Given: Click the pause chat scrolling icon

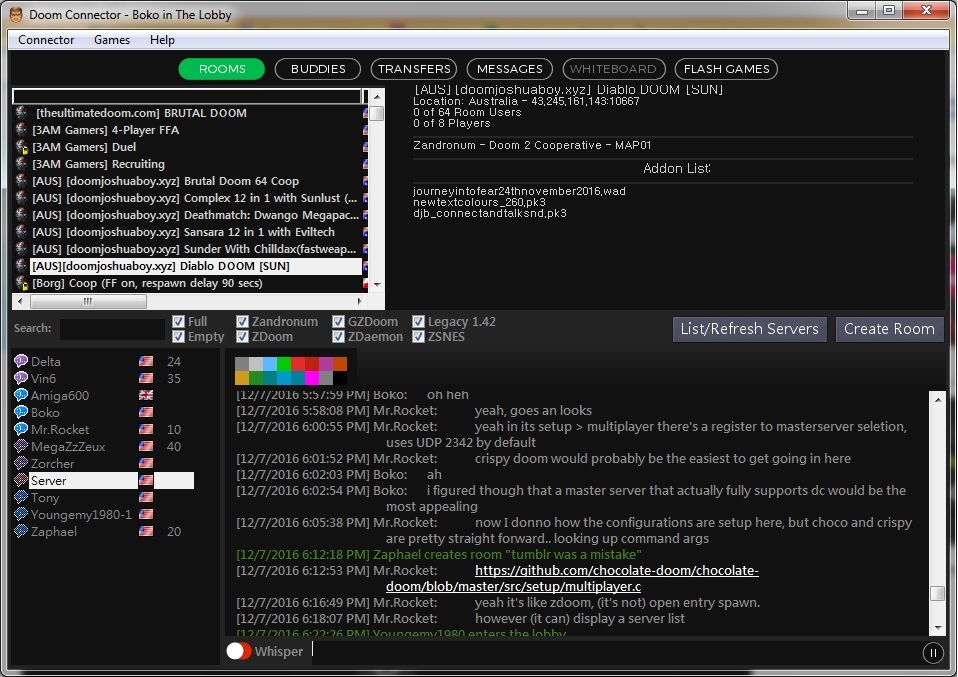Looking at the screenshot, I should click(x=933, y=653).
